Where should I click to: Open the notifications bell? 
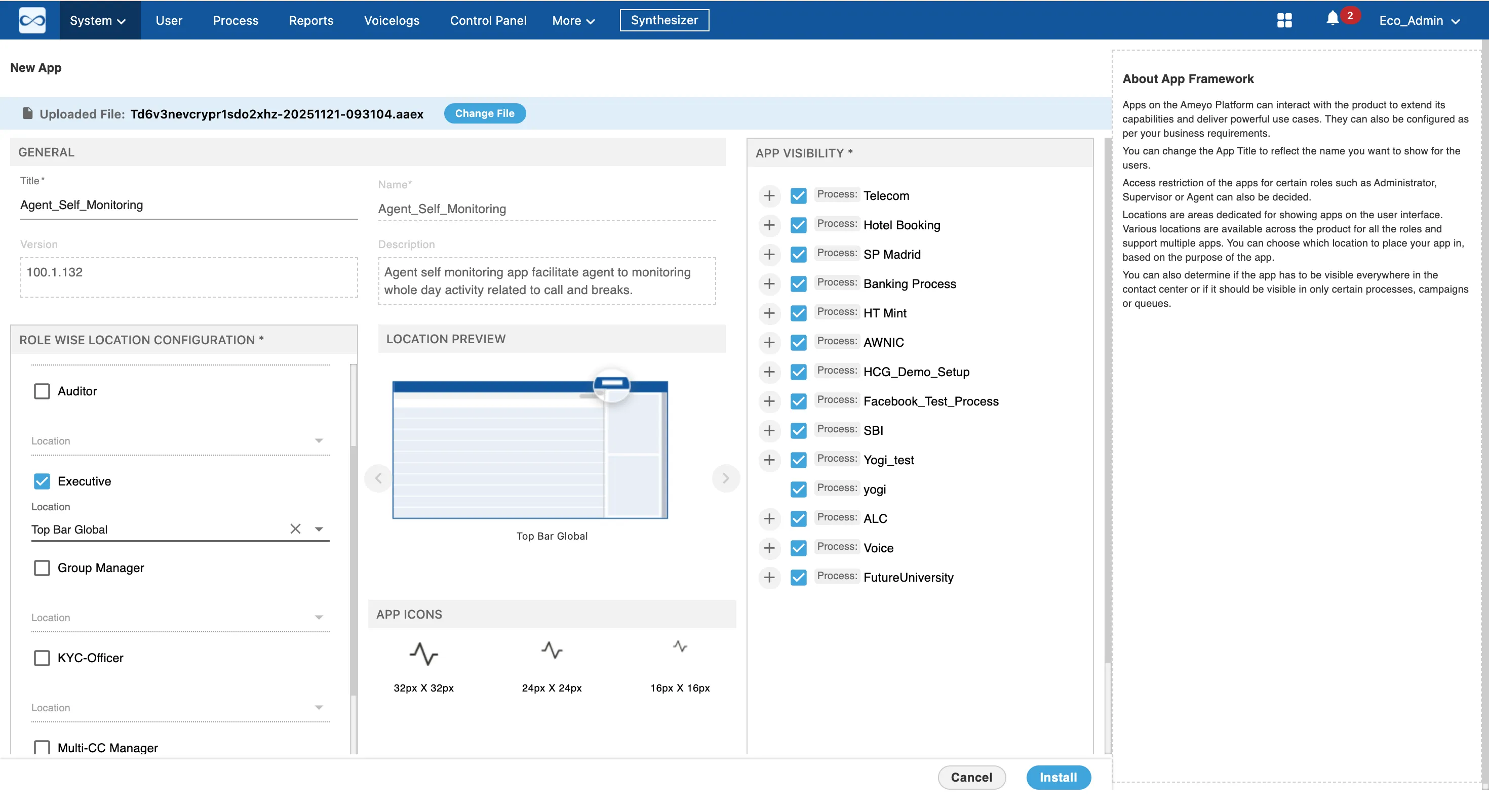click(1333, 19)
